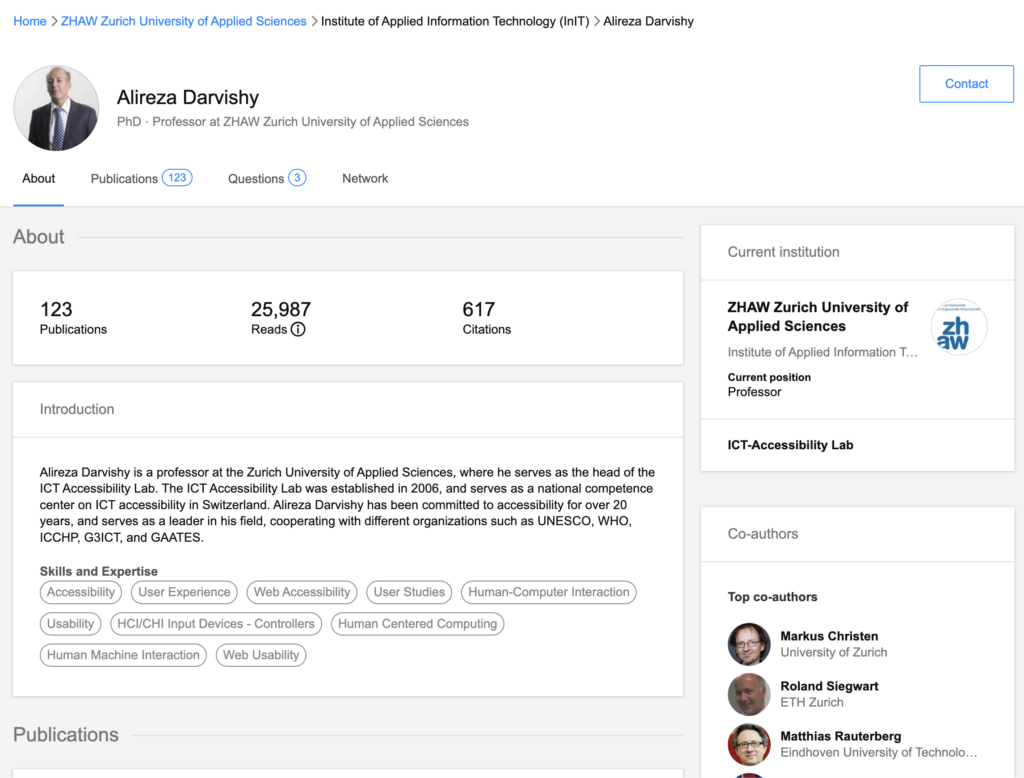
Task: Choose the Human-Computer Interaction tag
Action: point(549,592)
